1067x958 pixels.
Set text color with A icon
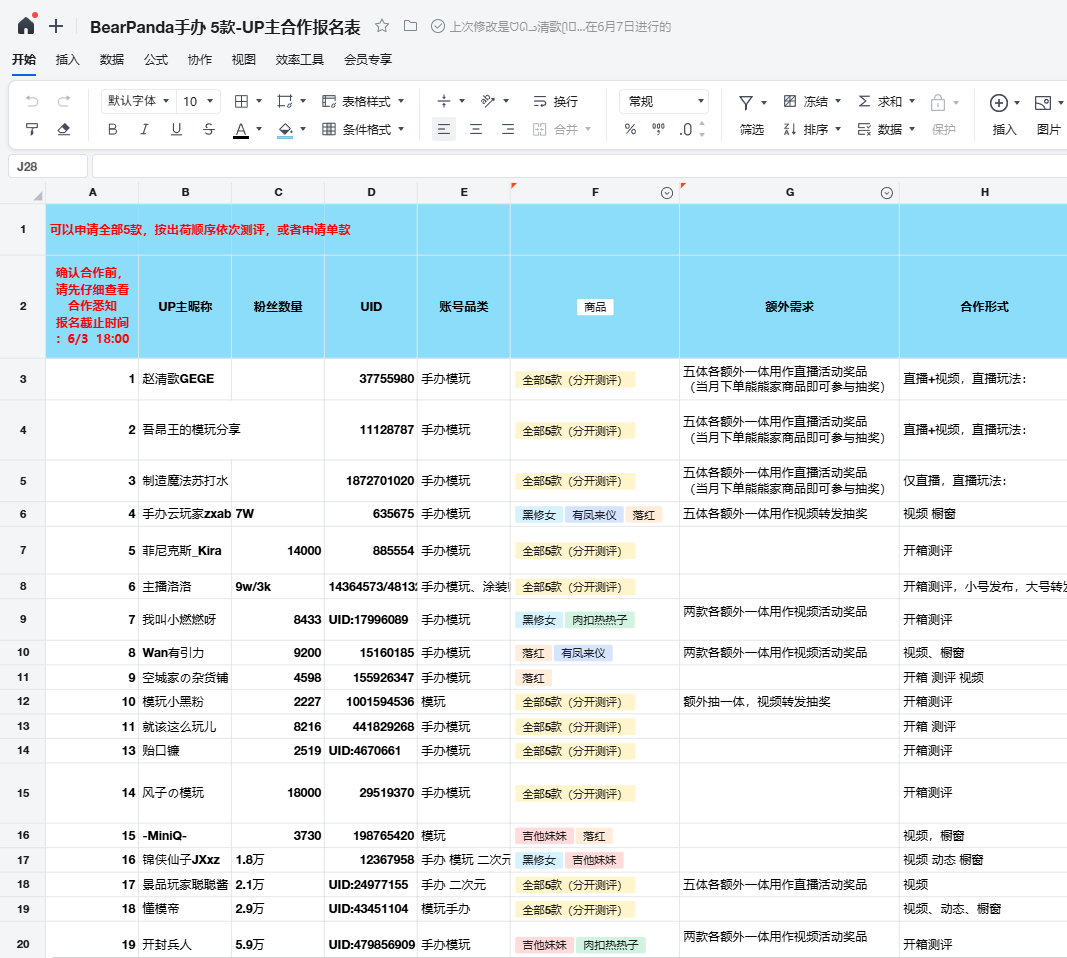241,129
